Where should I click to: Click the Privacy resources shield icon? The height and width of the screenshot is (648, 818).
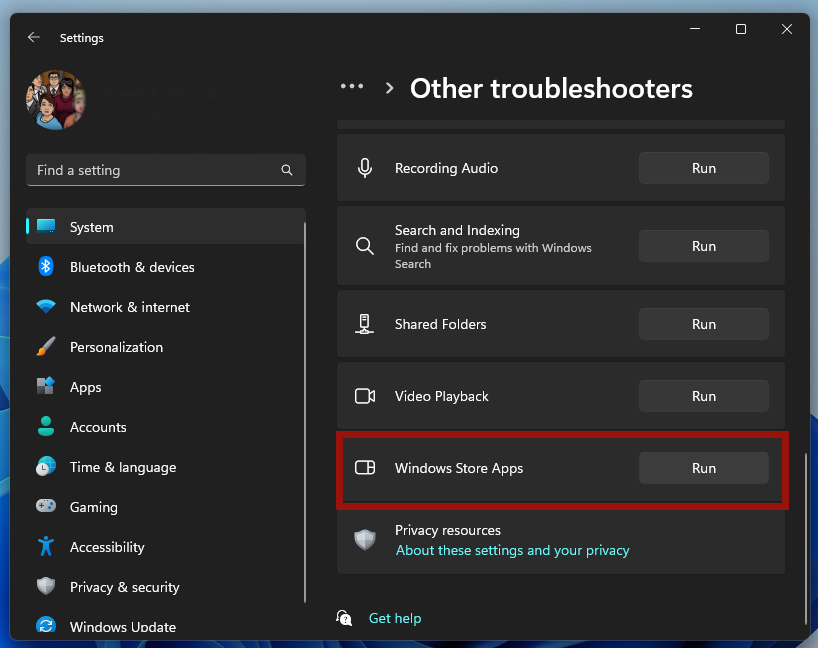coord(365,540)
